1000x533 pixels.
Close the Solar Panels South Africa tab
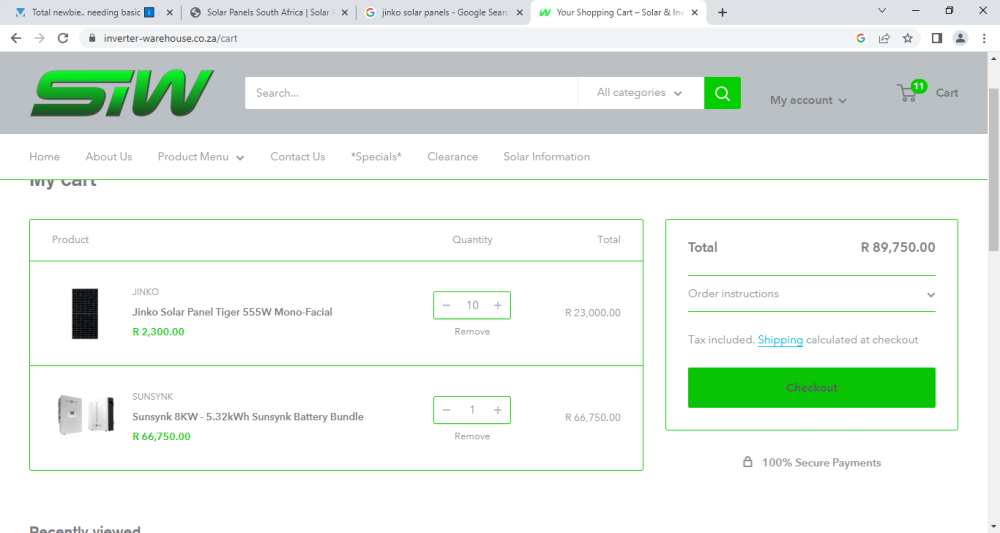[x=344, y=12]
